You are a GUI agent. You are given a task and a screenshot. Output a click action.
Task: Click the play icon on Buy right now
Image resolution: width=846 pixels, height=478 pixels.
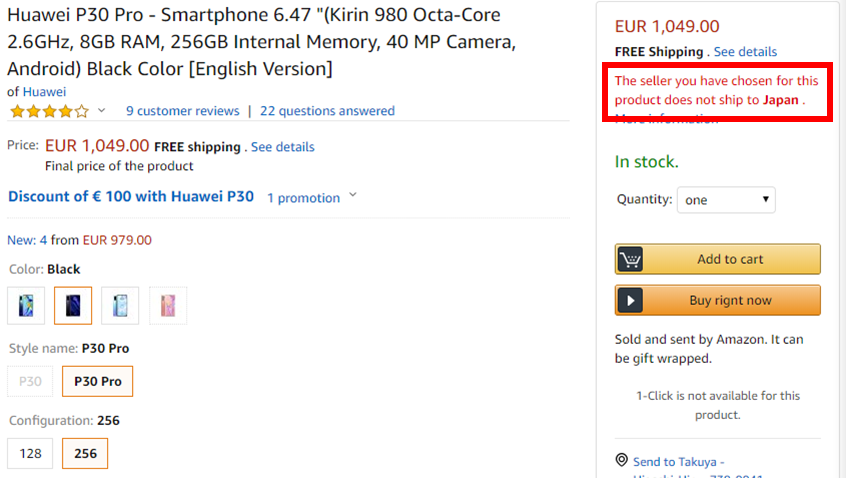click(x=630, y=301)
